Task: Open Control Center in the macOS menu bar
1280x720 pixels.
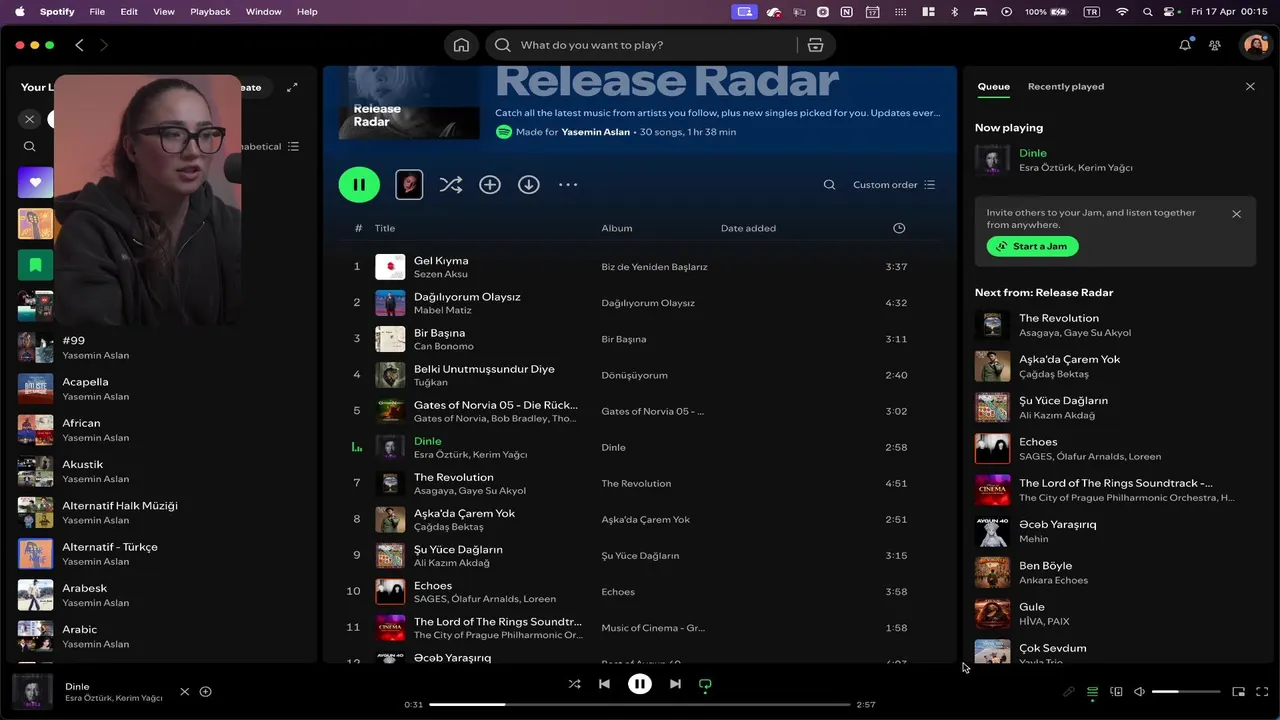Action: pyautogui.click(x=1170, y=12)
